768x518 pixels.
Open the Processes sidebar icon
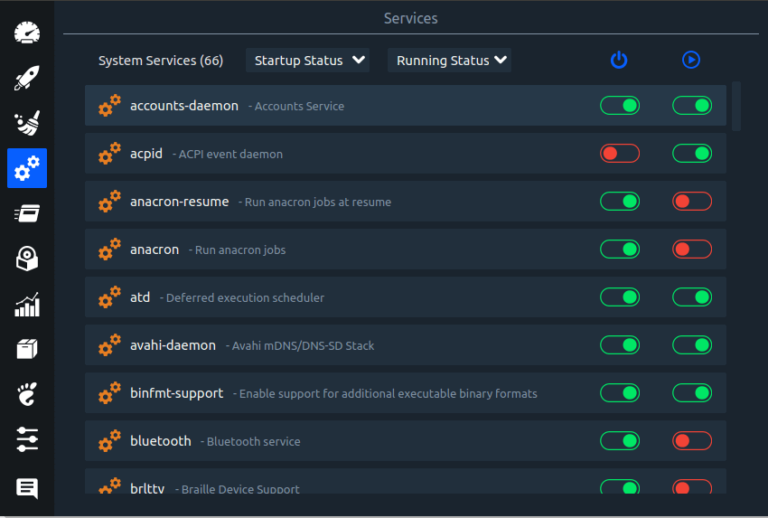[27, 214]
